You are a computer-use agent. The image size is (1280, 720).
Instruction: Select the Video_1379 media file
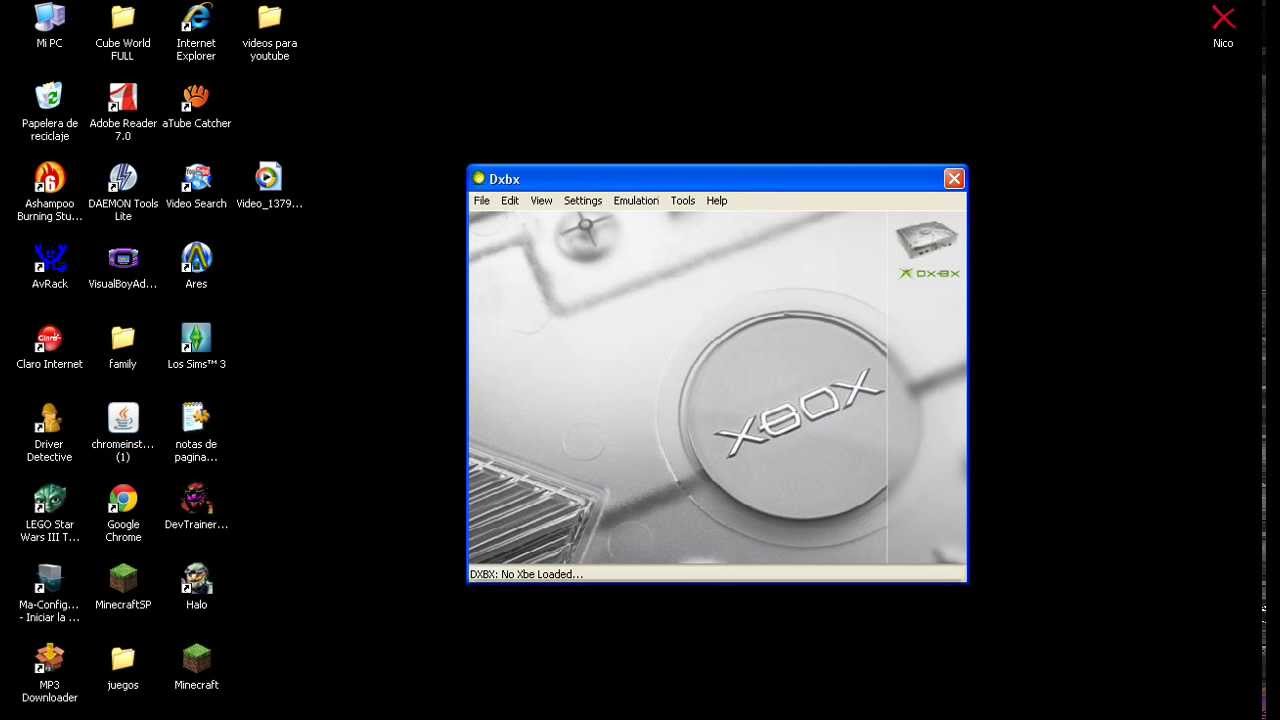point(269,186)
